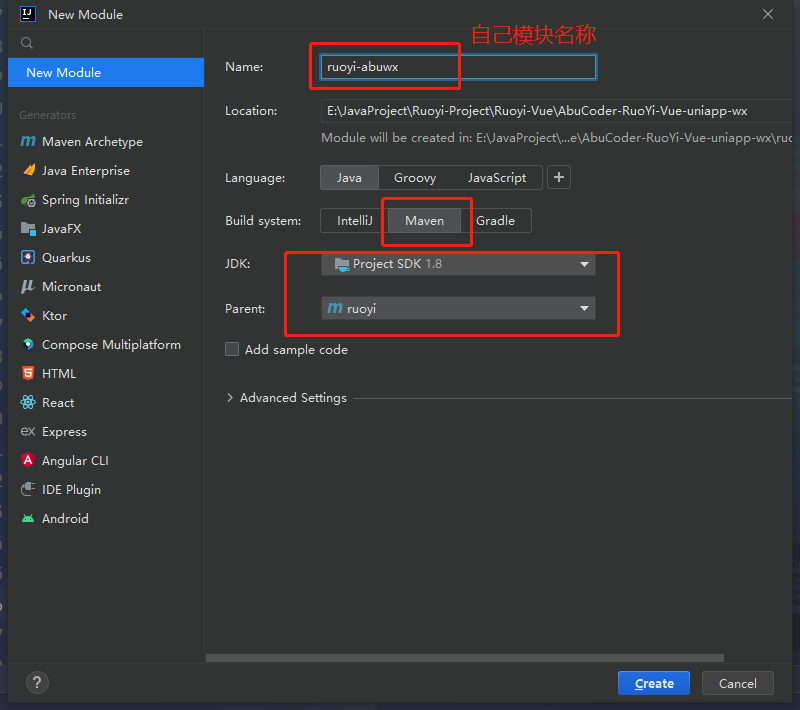
Task: Select the Java Enterprise generator
Action: pyautogui.click(x=106, y=170)
